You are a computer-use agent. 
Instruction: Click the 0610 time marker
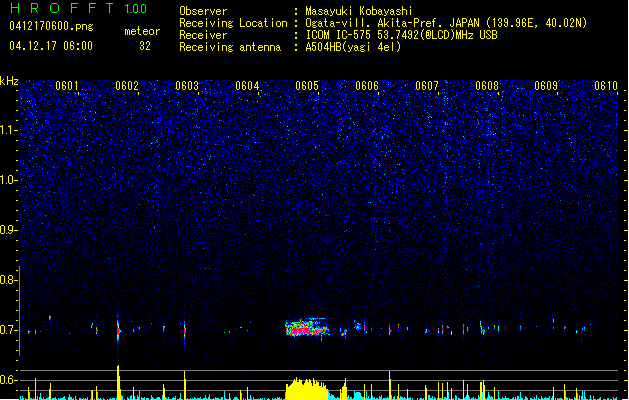click(x=606, y=86)
